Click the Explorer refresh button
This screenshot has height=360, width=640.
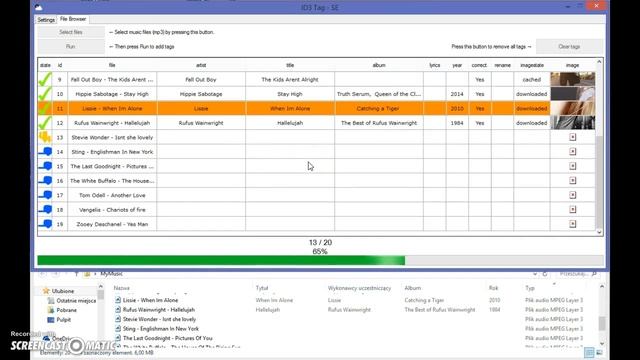point(545,274)
